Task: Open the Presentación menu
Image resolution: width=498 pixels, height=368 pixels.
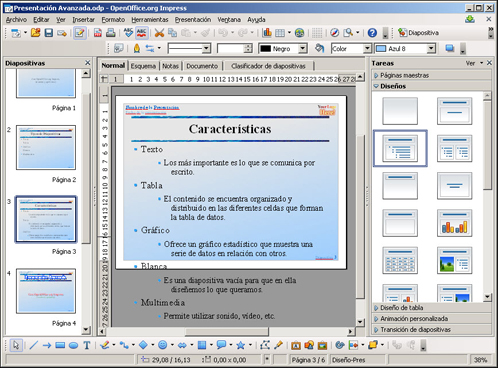Action: (x=193, y=20)
